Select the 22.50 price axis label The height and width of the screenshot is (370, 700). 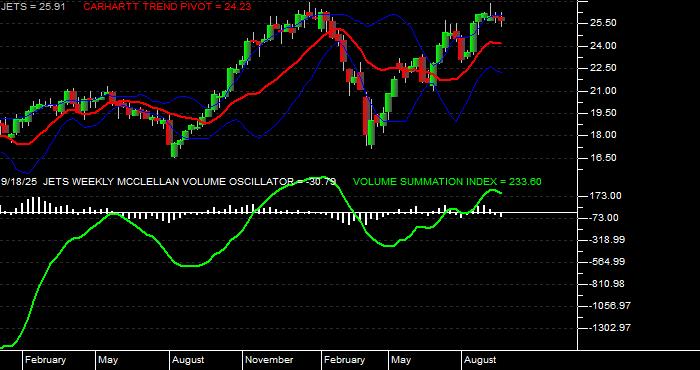(x=604, y=68)
